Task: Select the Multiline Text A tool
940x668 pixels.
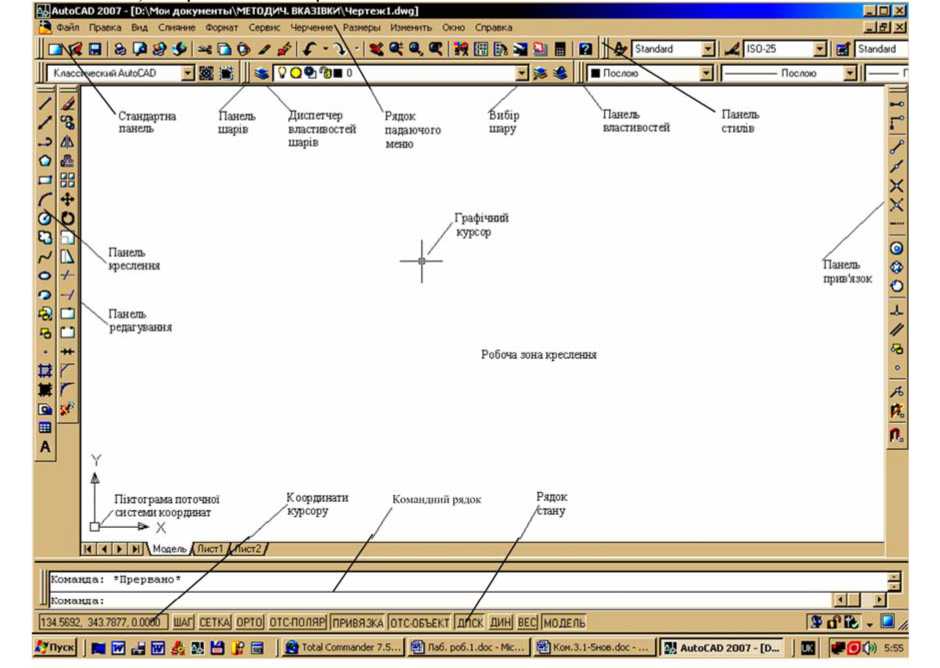Action: coord(45,447)
